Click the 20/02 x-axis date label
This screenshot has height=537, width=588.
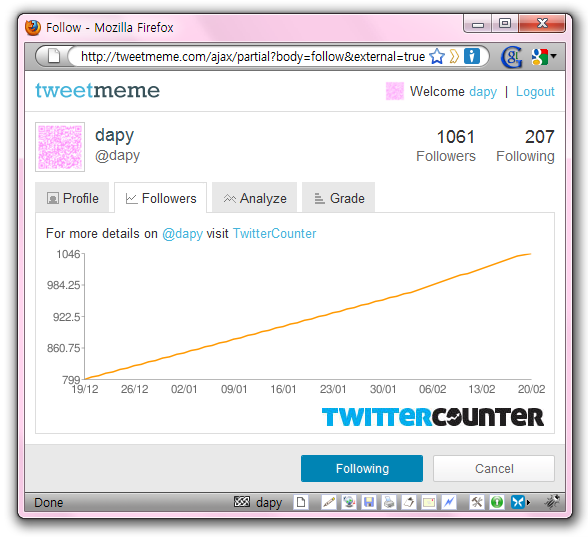click(x=531, y=389)
